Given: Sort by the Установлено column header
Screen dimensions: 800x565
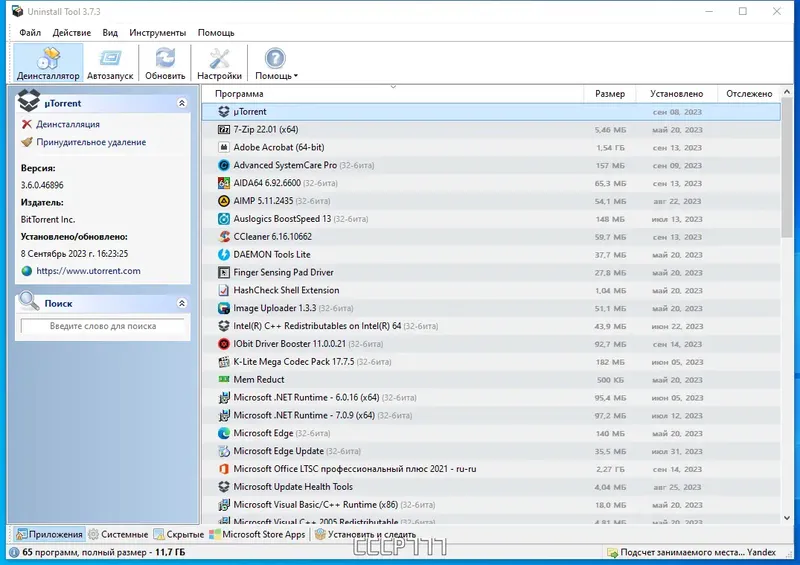Looking at the screenshot, I should 677,94.
